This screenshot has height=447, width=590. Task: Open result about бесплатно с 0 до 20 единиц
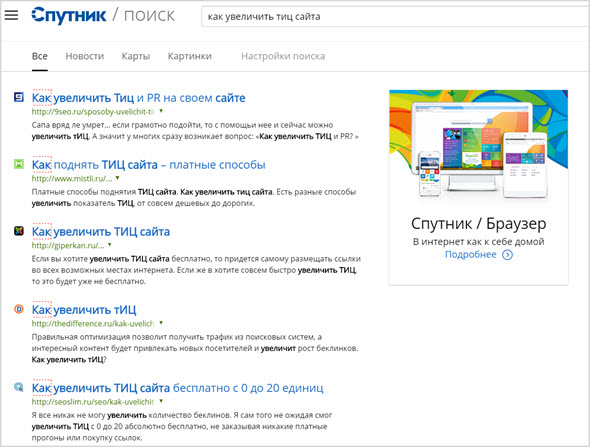coord(178,388)
